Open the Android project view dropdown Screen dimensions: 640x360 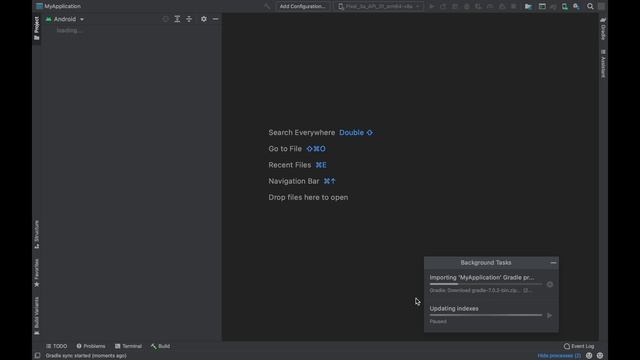(x=65, y=19)
